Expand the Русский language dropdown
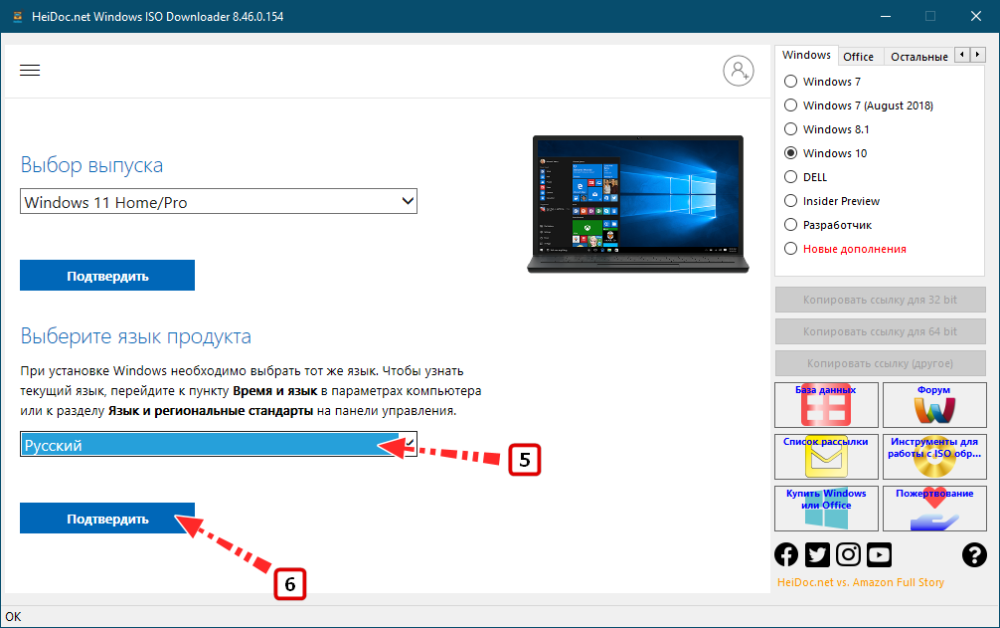This screenshot has width=1000, height=628. point(219,444)
